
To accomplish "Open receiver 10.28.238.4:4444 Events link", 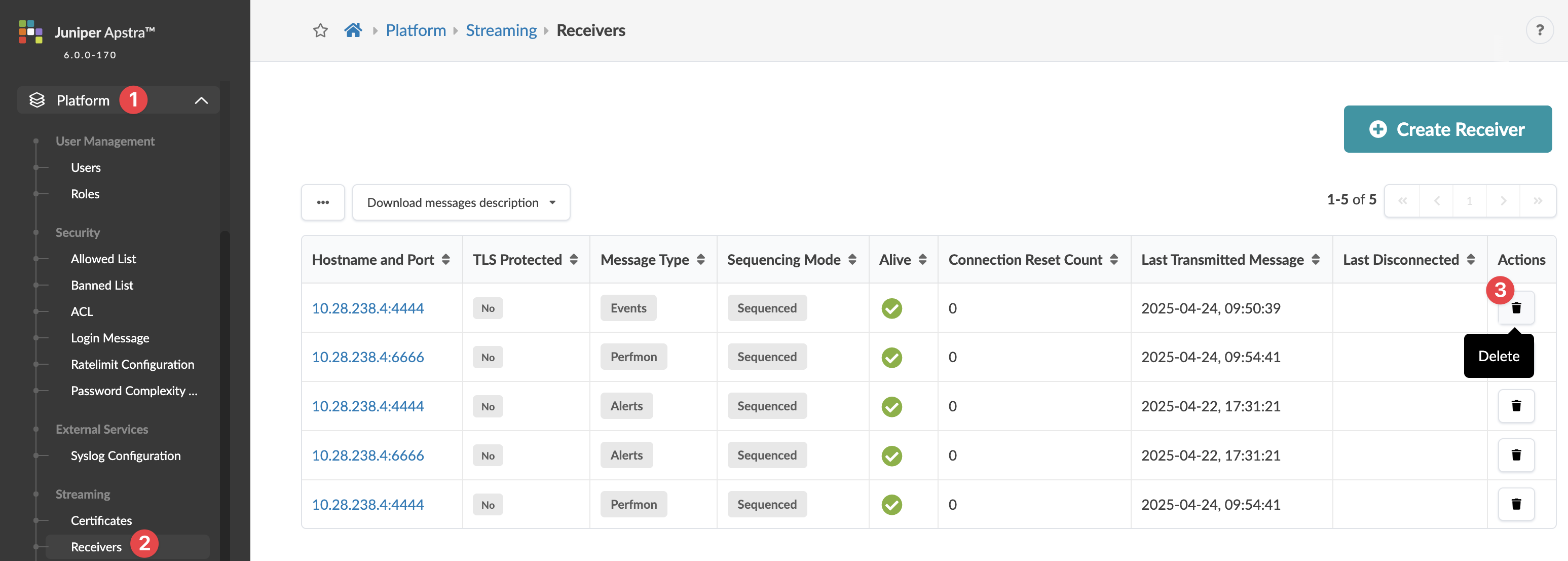I will pos(367,308).
